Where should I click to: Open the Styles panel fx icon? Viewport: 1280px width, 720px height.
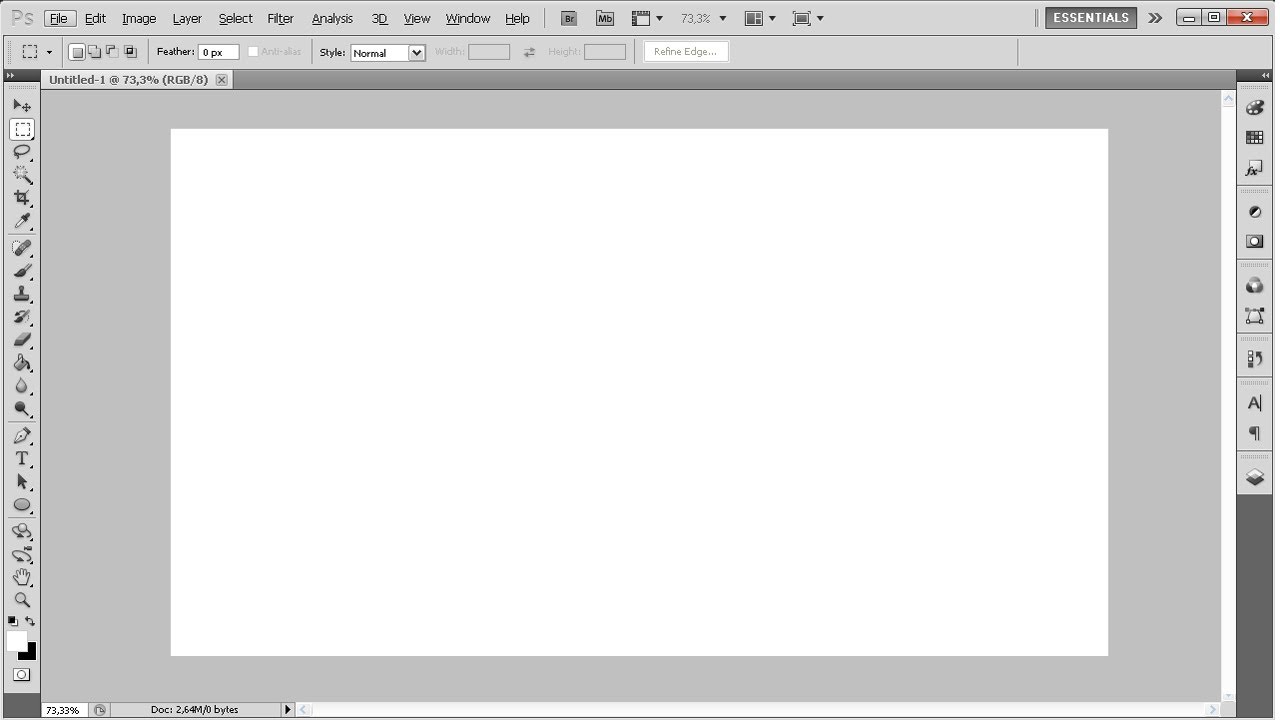[x=1255, y=169]
